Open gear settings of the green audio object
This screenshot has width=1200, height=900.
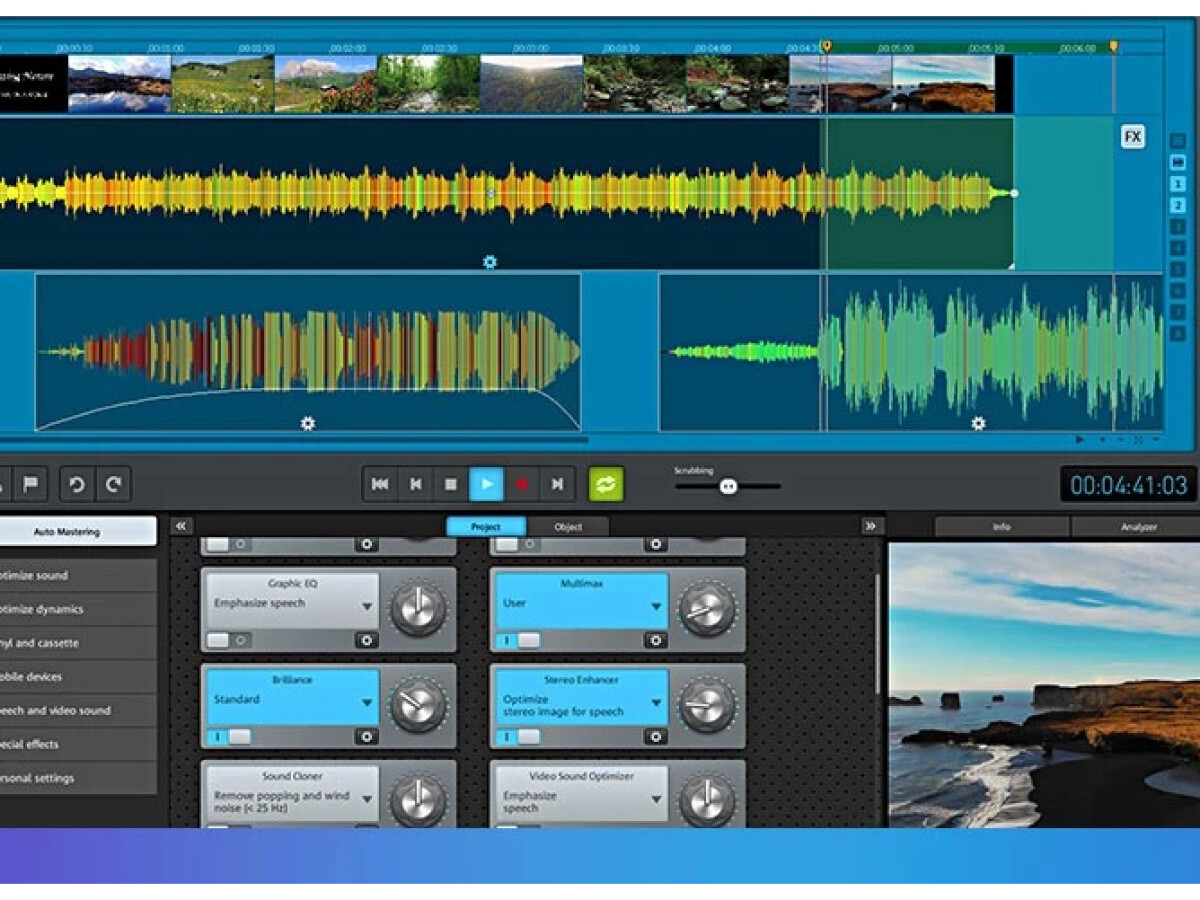(978, 424)
